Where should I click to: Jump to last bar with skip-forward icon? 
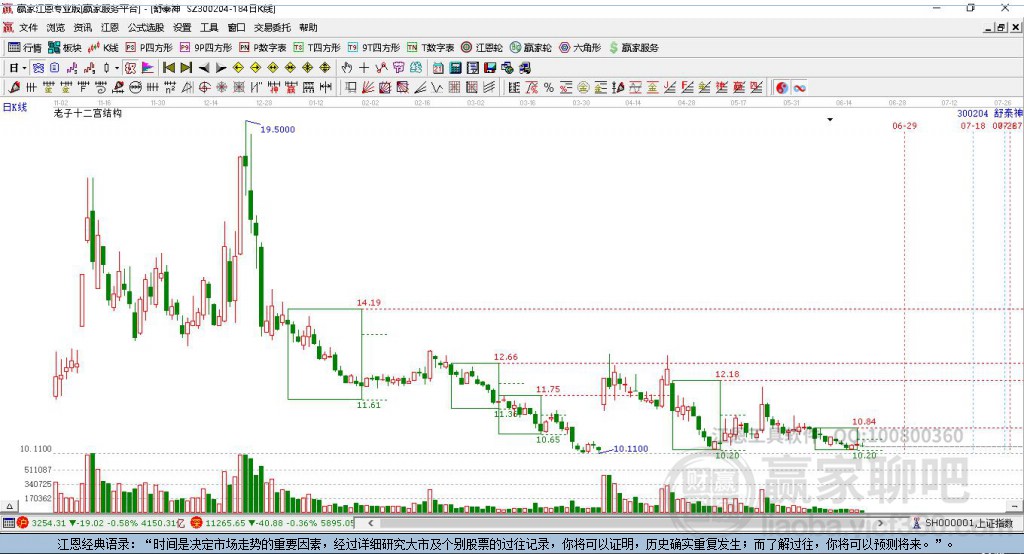186,68
